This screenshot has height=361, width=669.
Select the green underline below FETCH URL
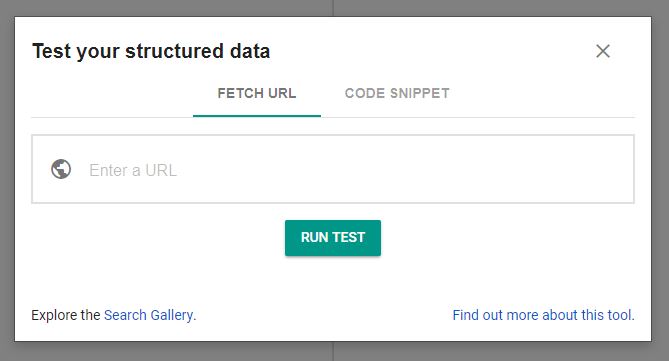tap(256, 116)
